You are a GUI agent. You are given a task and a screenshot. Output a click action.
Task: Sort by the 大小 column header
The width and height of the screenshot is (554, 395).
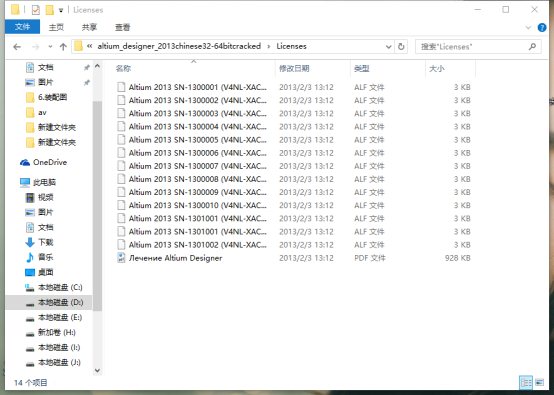437,69
